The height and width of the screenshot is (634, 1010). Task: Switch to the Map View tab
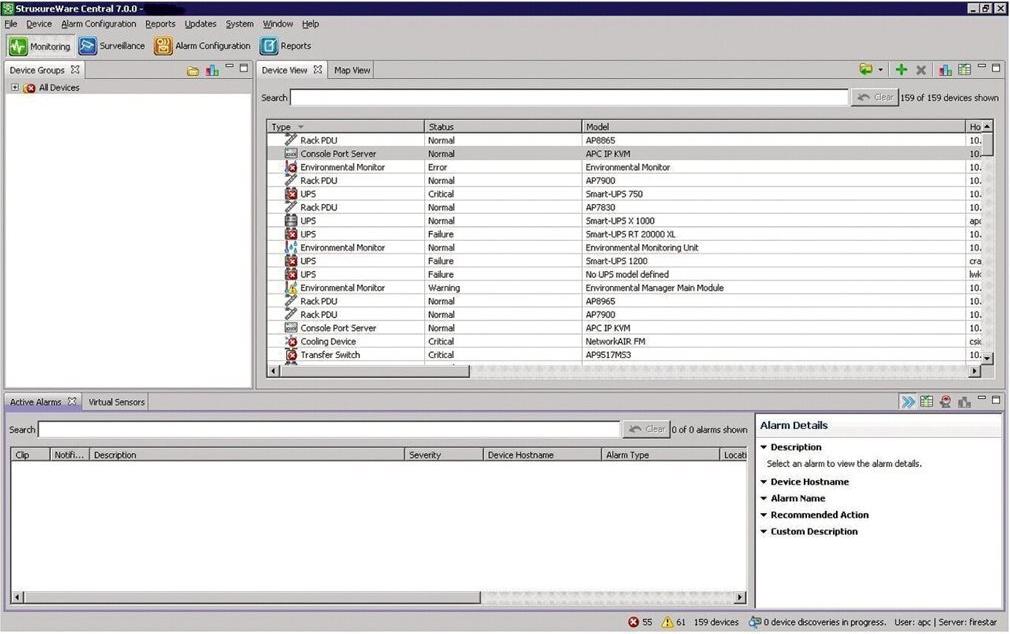pyautogui.click(x=352, y=70)
